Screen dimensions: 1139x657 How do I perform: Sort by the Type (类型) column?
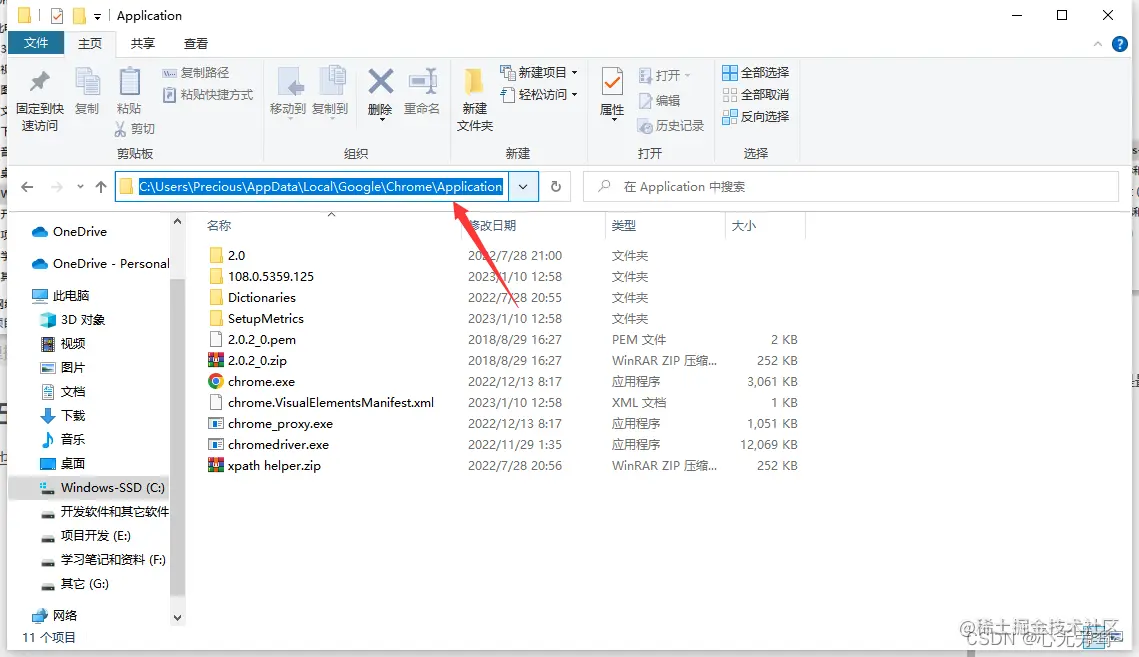[x=624, y=225]
